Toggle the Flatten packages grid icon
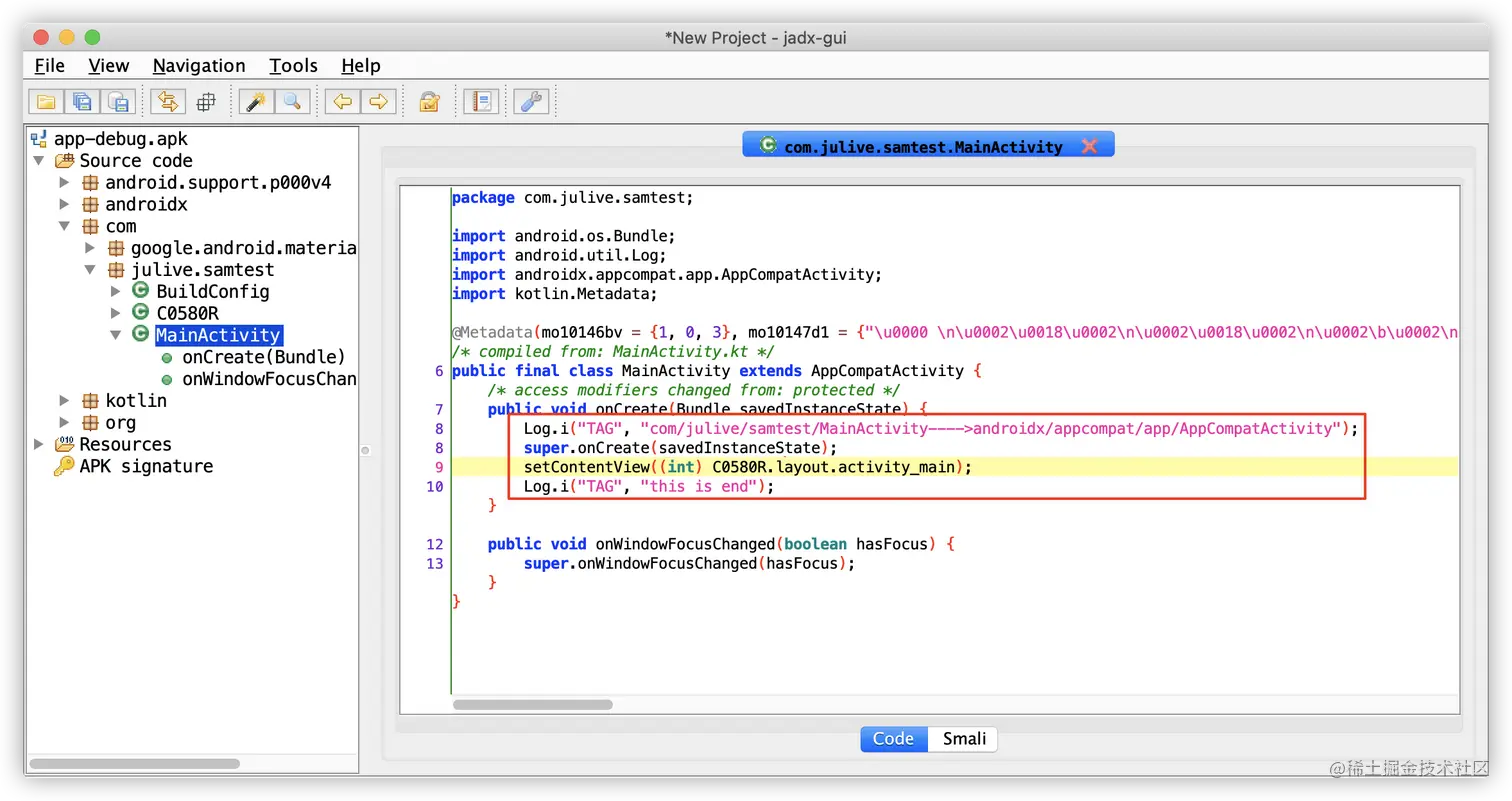1512x801 pixels. pyautogui.click(x=206, y=101)
